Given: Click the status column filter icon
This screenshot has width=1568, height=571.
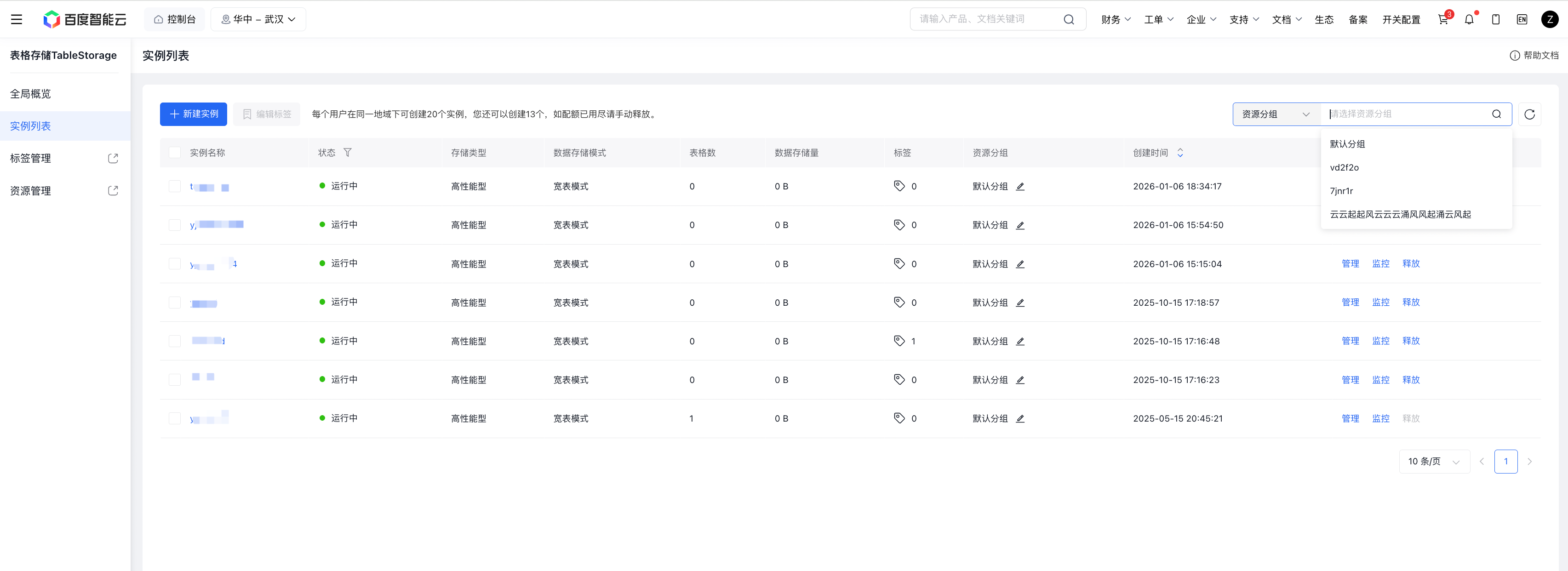Looking at the screenshot, I should 348,153.
